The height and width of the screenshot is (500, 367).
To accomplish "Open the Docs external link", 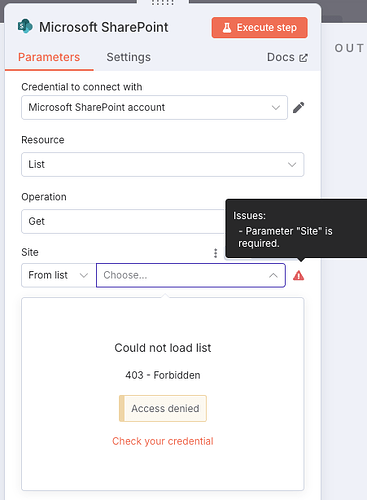I will [x=287, y=57].
